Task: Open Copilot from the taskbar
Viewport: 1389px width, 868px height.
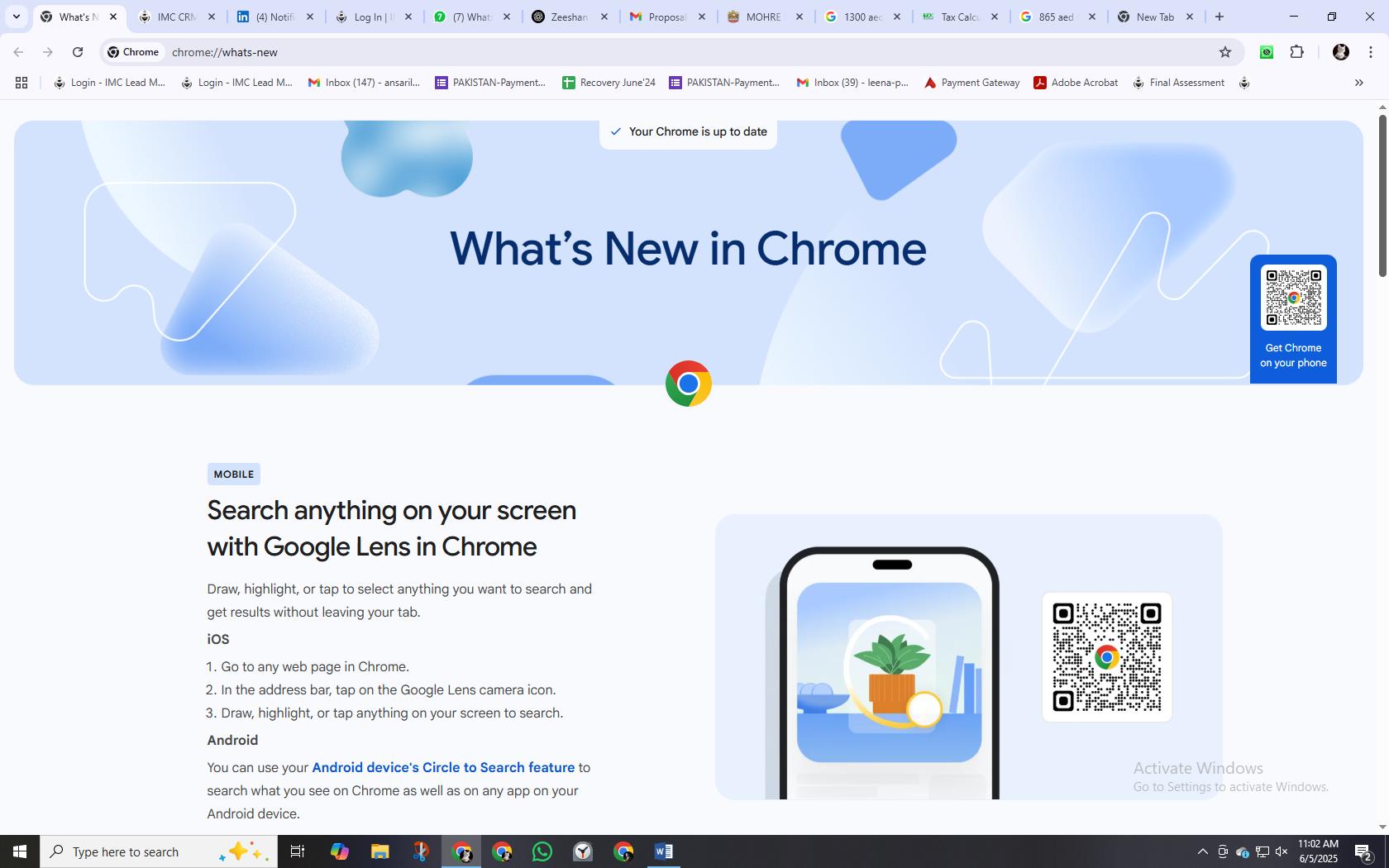Action: (x=339, y=851)
